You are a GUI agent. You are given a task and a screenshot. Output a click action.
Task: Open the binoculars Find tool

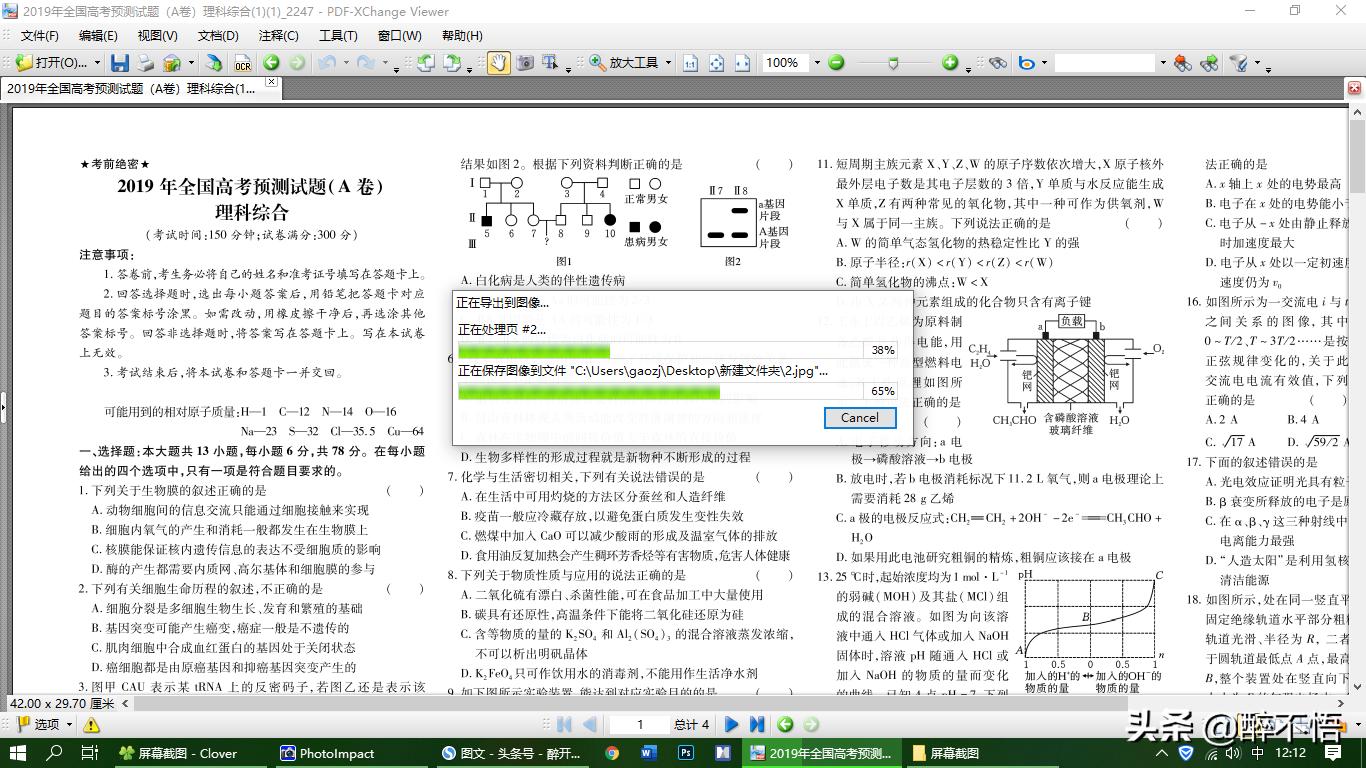pyautogui.click(x=997, y=63)
